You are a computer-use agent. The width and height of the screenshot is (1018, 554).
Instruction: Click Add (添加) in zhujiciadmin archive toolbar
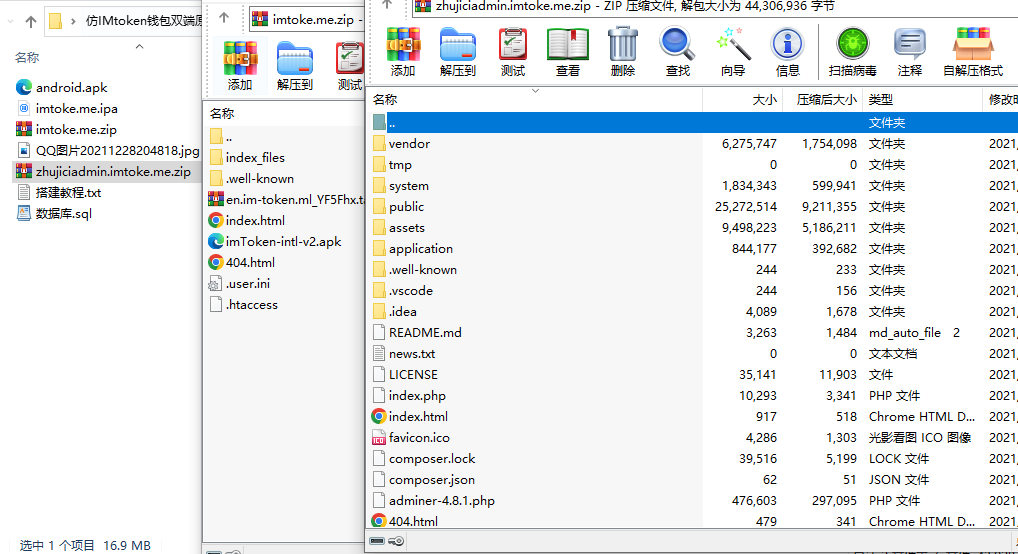click(403, 52)
